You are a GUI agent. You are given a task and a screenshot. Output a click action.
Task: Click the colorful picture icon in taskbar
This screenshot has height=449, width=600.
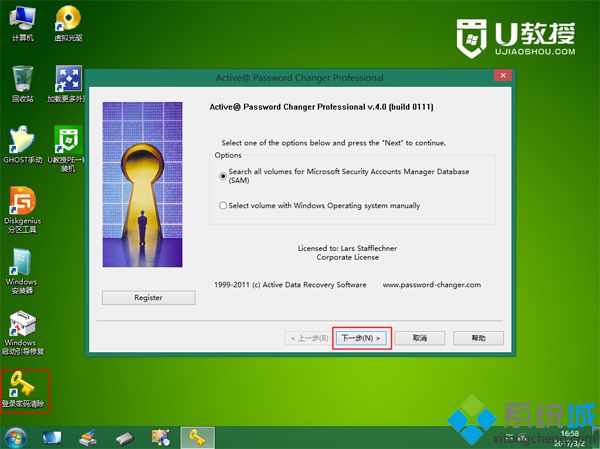coord(160,438)
